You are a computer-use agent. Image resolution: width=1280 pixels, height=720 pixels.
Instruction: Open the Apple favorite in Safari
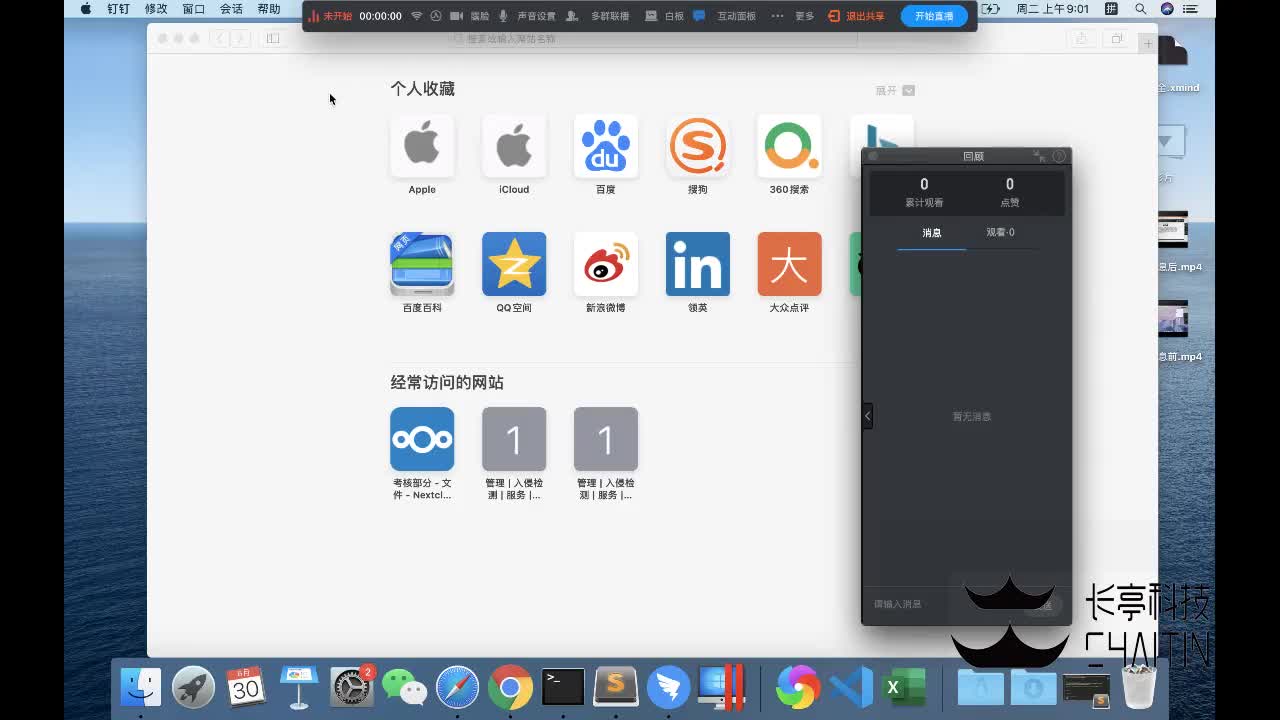click(x=422, y=147)
